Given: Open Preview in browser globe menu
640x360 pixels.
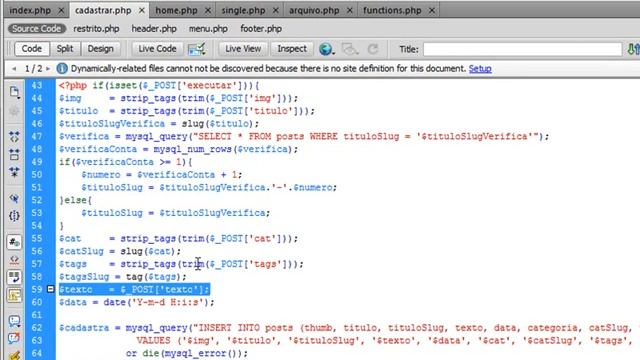Looking at the screenshot, I should coord(327,49).
